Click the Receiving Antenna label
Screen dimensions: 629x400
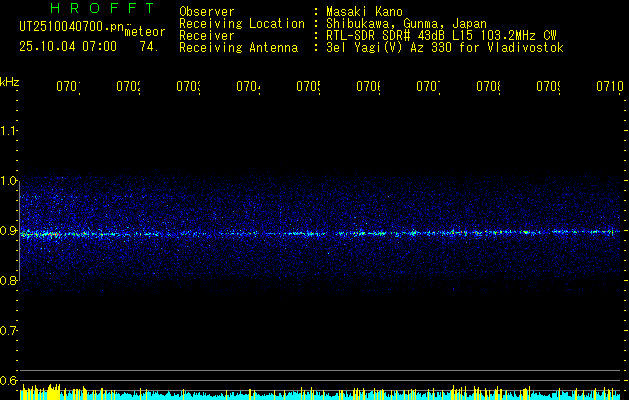pos(238,48)
